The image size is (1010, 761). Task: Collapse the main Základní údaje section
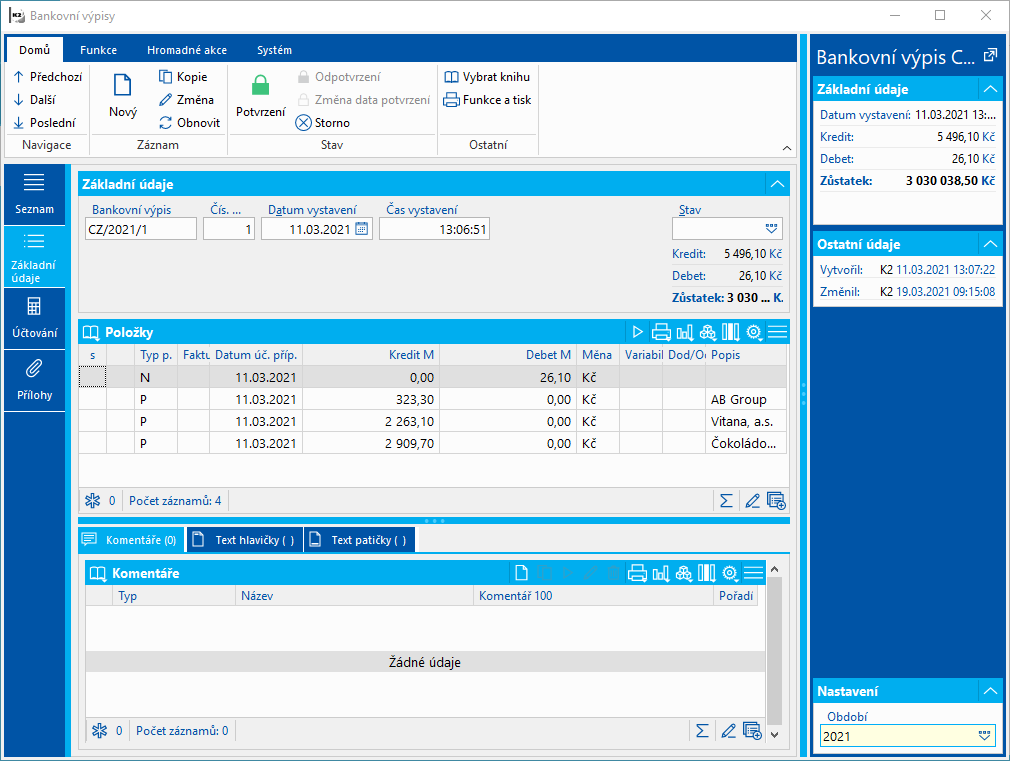[x=777, y=184]
